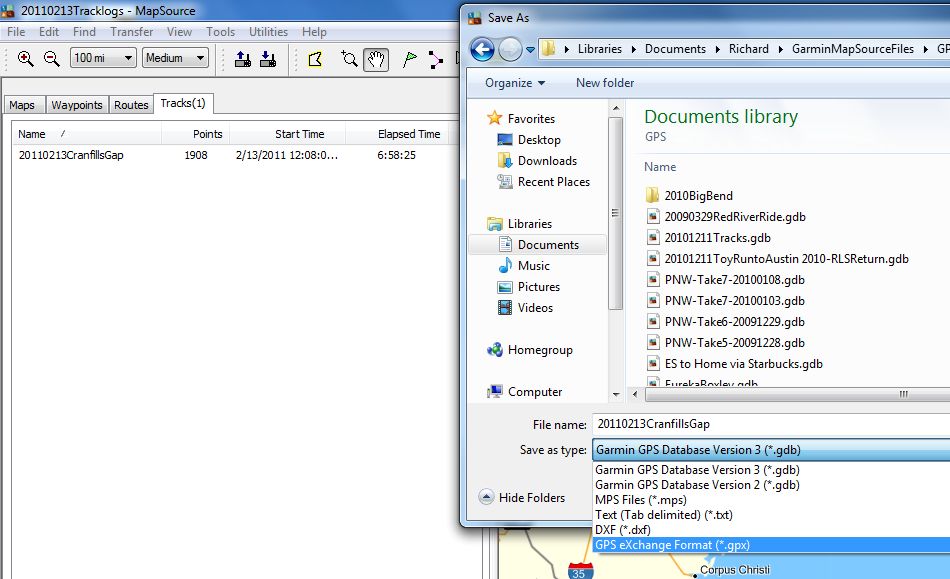Select Recent Places under Favorites
This screenshot has height=579, width=950.
543,182
